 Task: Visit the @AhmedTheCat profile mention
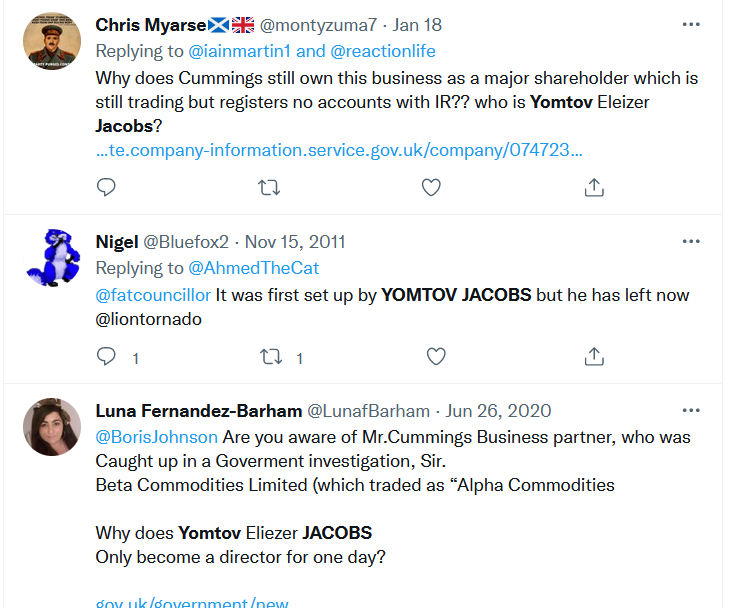[254, 268]
